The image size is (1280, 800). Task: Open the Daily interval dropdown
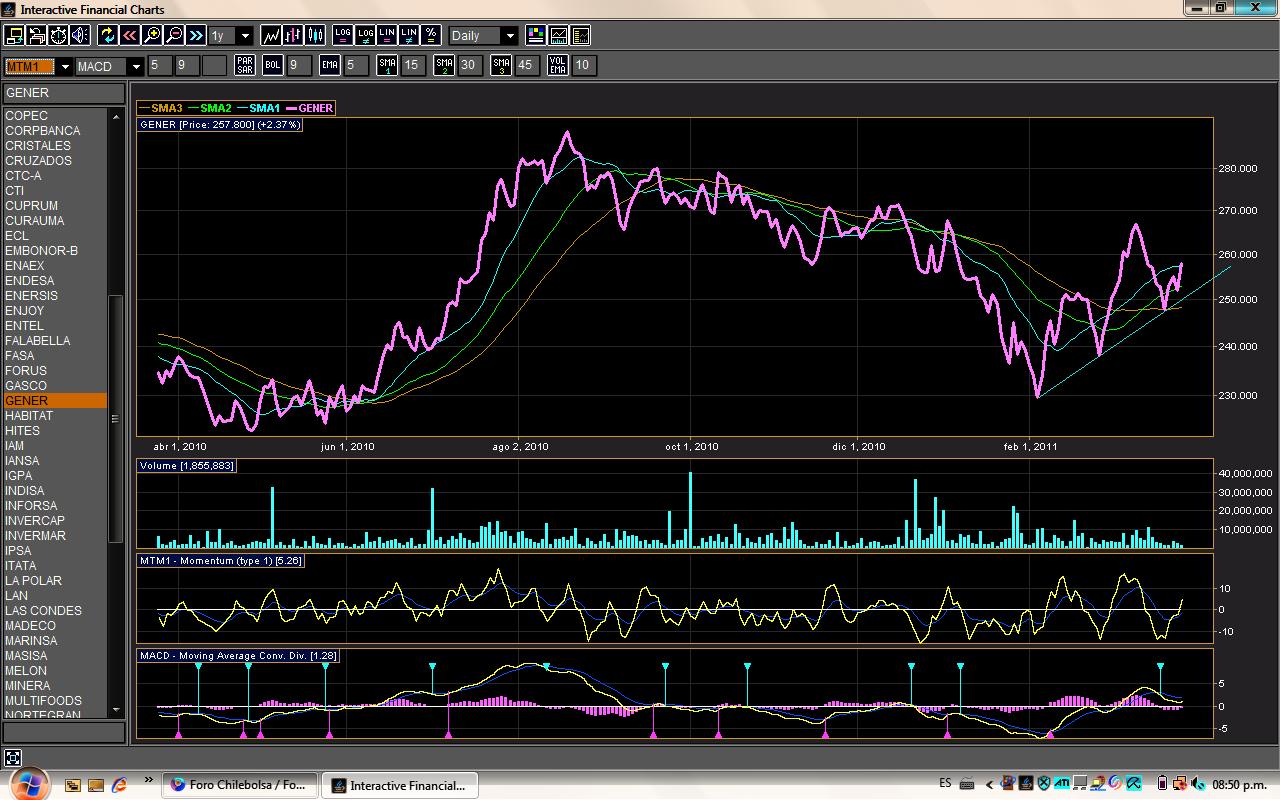pos(509,36)
